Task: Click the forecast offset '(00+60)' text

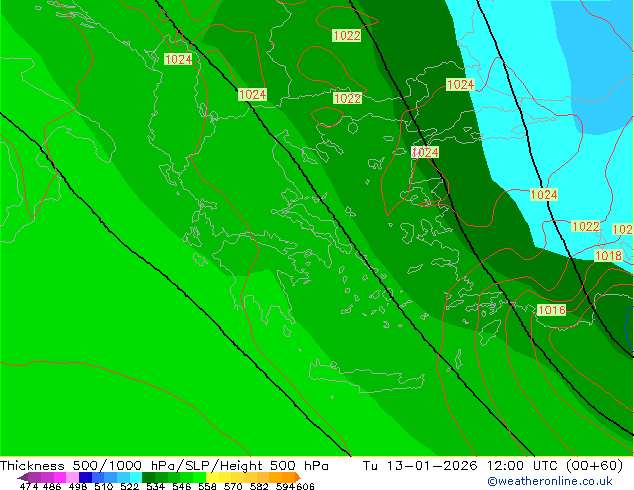Action: [594, 466]
